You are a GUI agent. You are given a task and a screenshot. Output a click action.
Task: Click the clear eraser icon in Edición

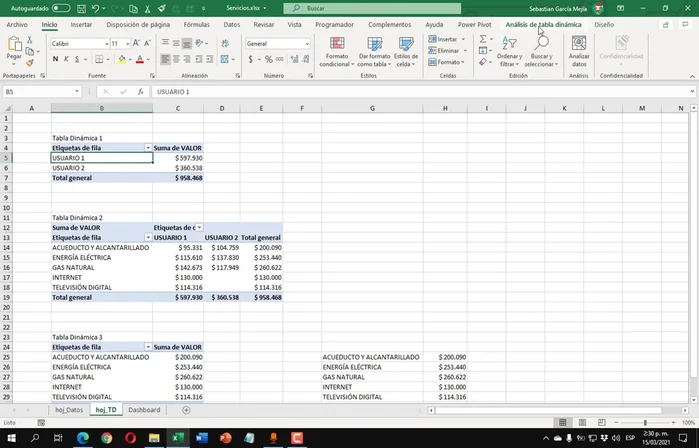(x=483, y=62)
